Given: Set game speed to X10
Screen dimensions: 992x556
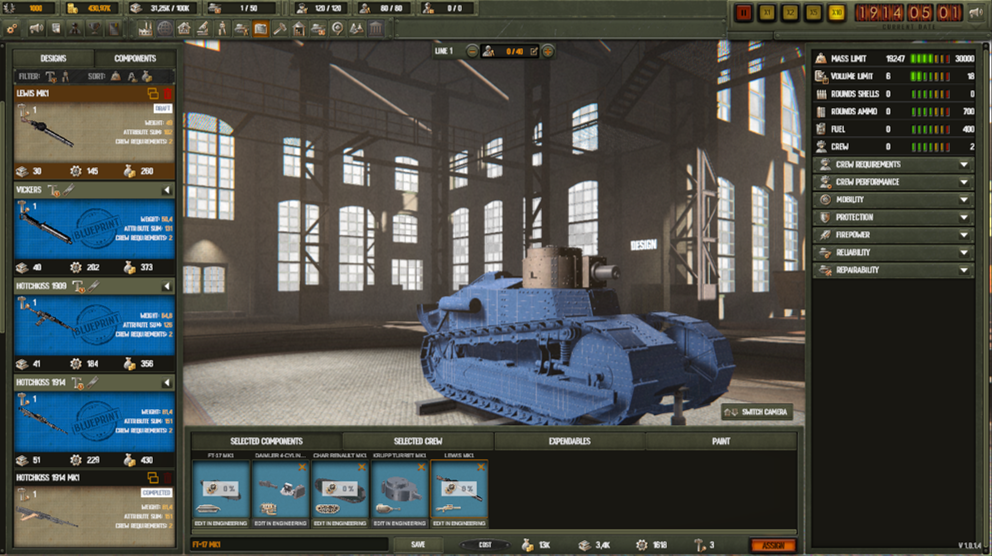Looking at the screenshot, I should (836, 13).
